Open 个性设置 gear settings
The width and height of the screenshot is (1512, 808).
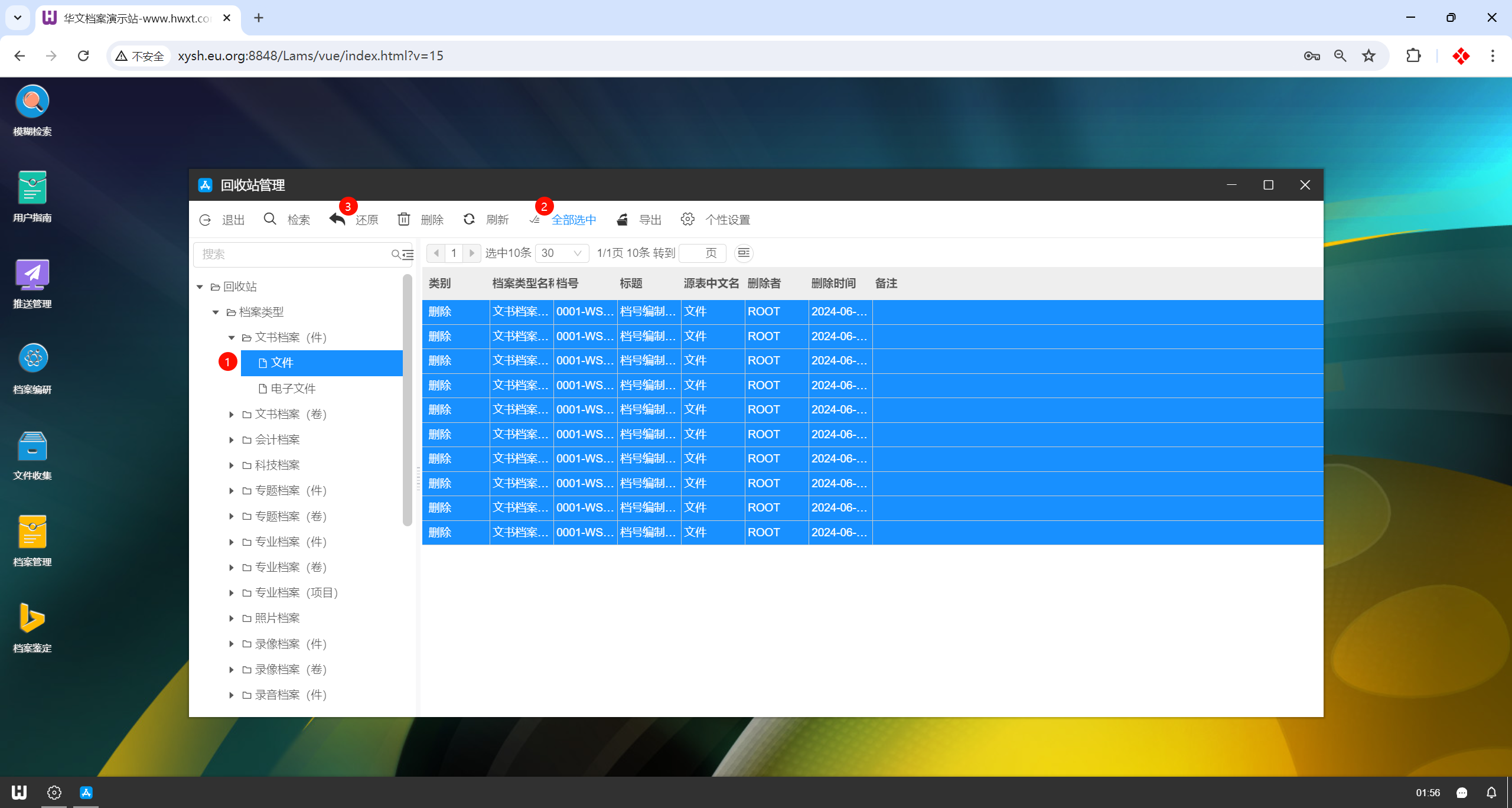pos(687,220)
